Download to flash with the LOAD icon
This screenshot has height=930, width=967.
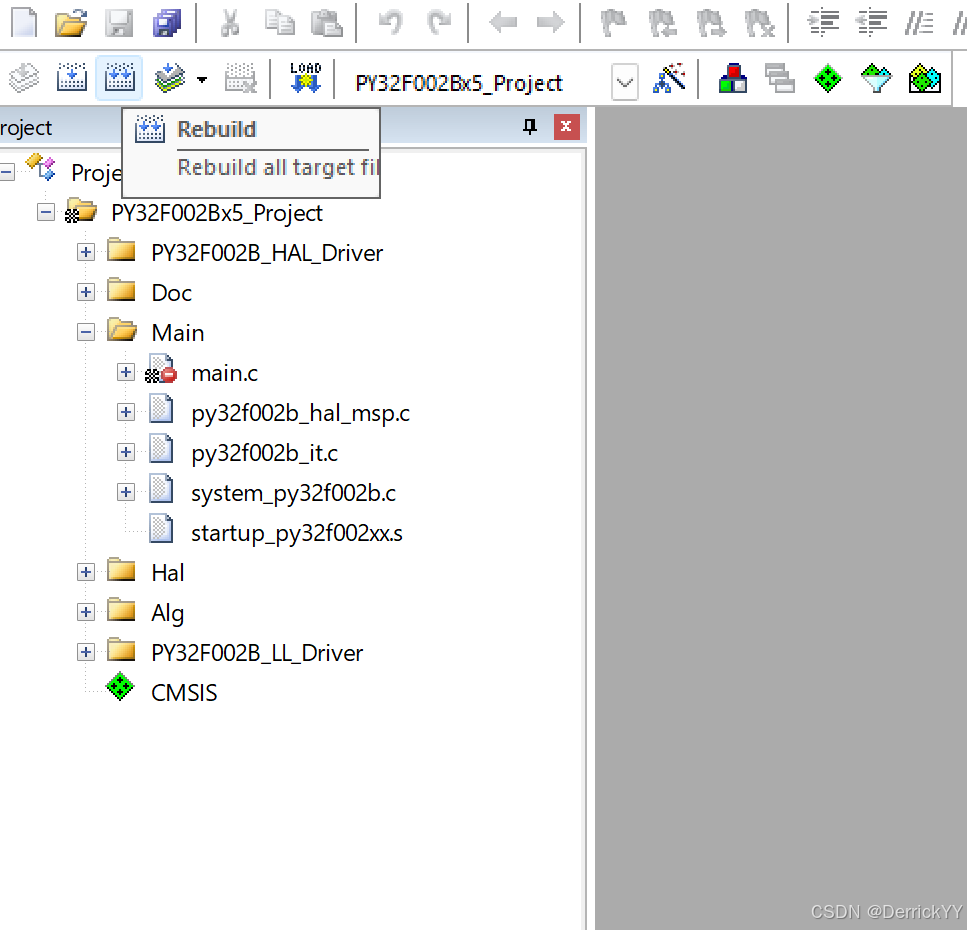click(306, 78)
